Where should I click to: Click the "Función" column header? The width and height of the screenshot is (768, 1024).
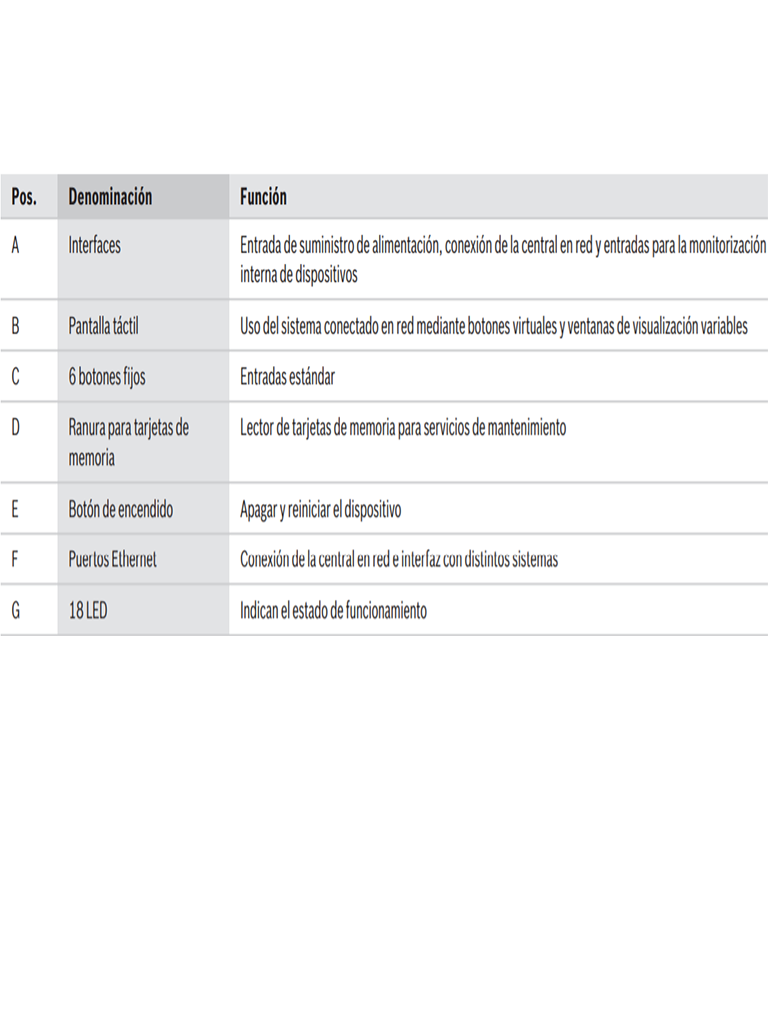pos(263,197)
